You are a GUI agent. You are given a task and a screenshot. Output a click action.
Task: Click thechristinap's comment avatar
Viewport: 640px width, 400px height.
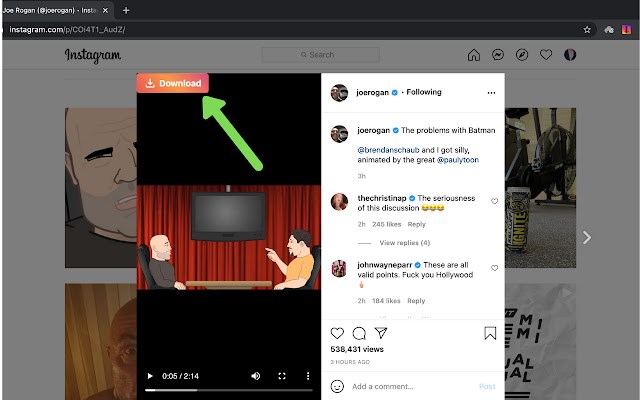coord(339,202)
